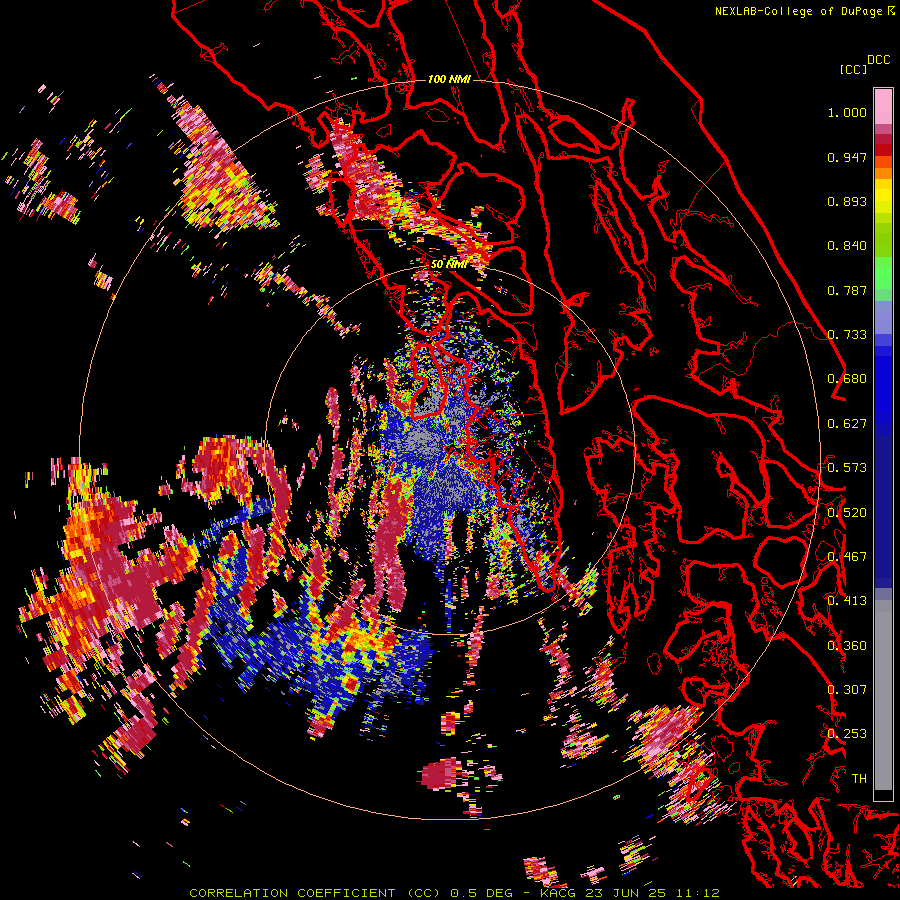Select the 1.000 legend value

point(847,112)
